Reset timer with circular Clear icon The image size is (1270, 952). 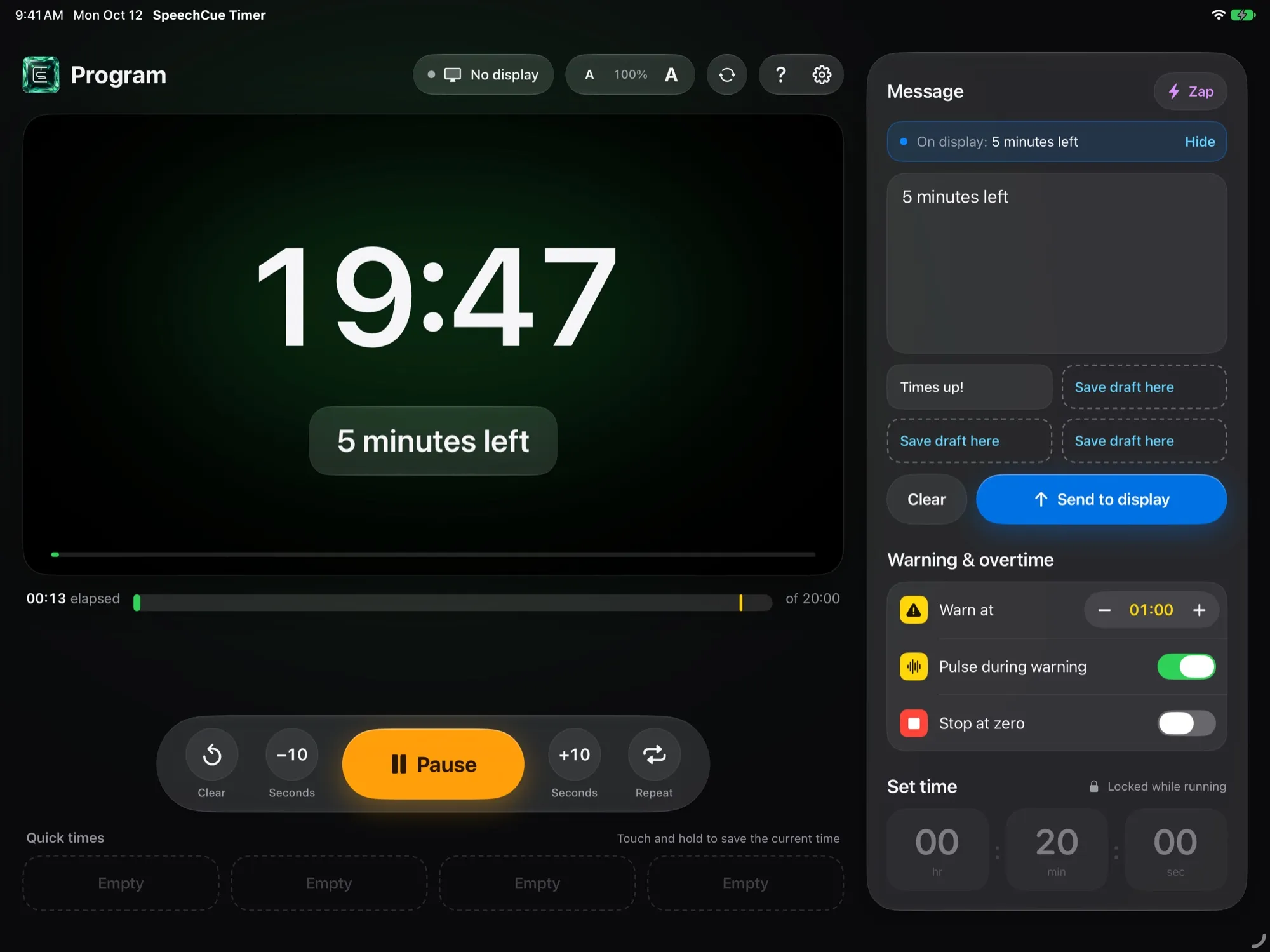click(x=212, y=754)
